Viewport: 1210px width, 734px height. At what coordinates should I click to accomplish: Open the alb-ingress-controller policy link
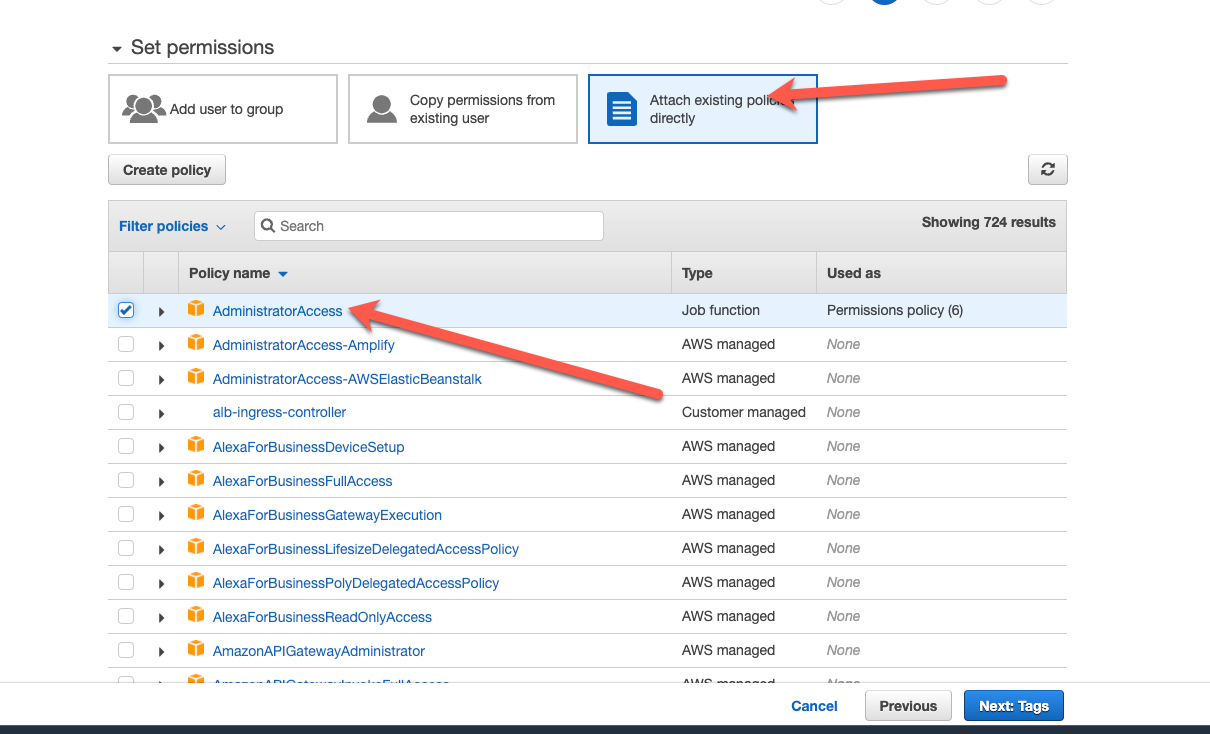[280, 412]
